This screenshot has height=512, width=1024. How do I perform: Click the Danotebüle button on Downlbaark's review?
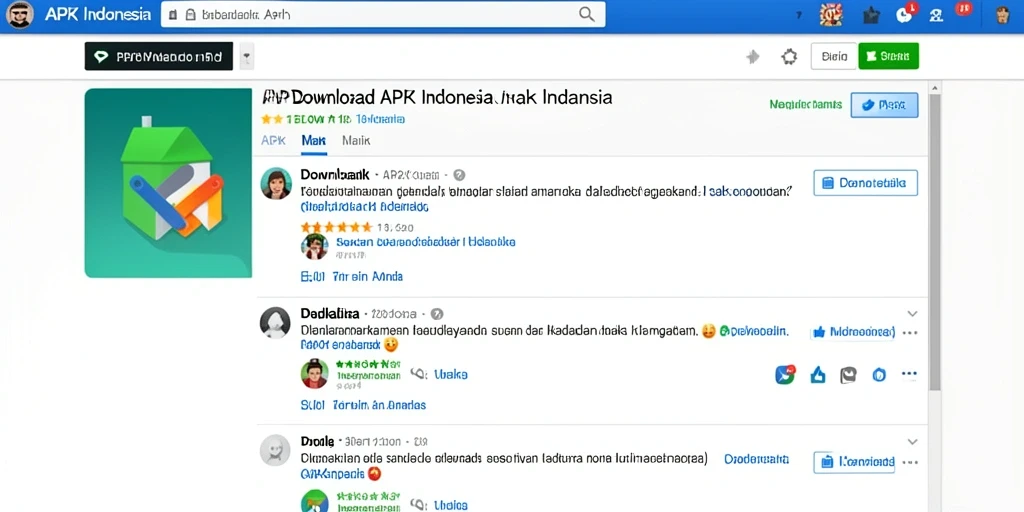(865, 183)
